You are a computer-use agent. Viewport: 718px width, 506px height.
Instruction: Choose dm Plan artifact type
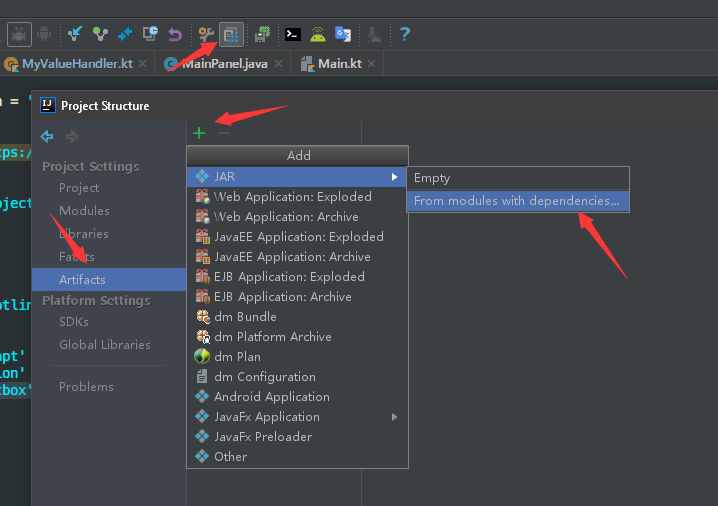click(x=297, y=357)
